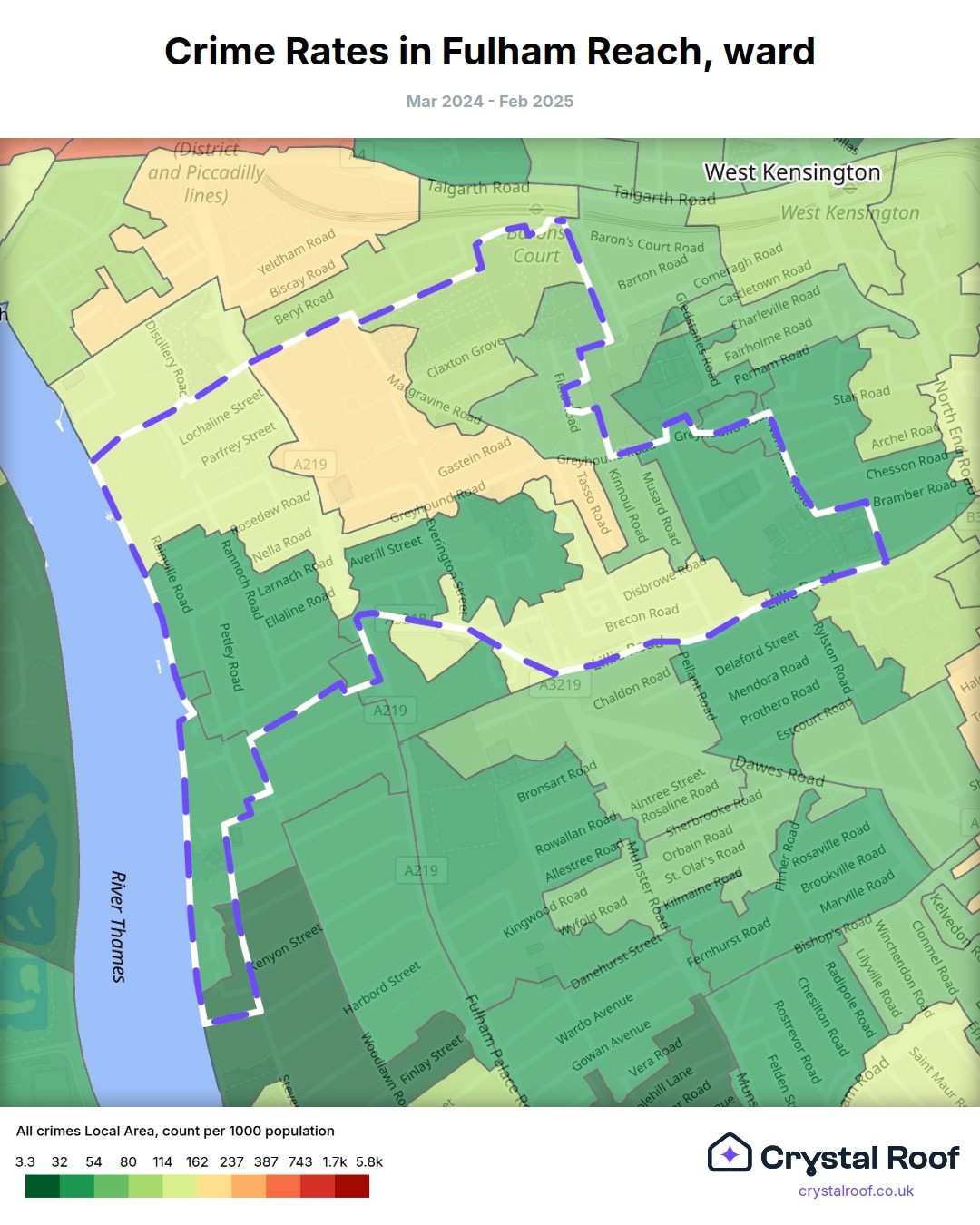The height and width of the screenshot is (1225, 980).
Task: Click the 5.8k legend value label
Action: pos(369,1161)
